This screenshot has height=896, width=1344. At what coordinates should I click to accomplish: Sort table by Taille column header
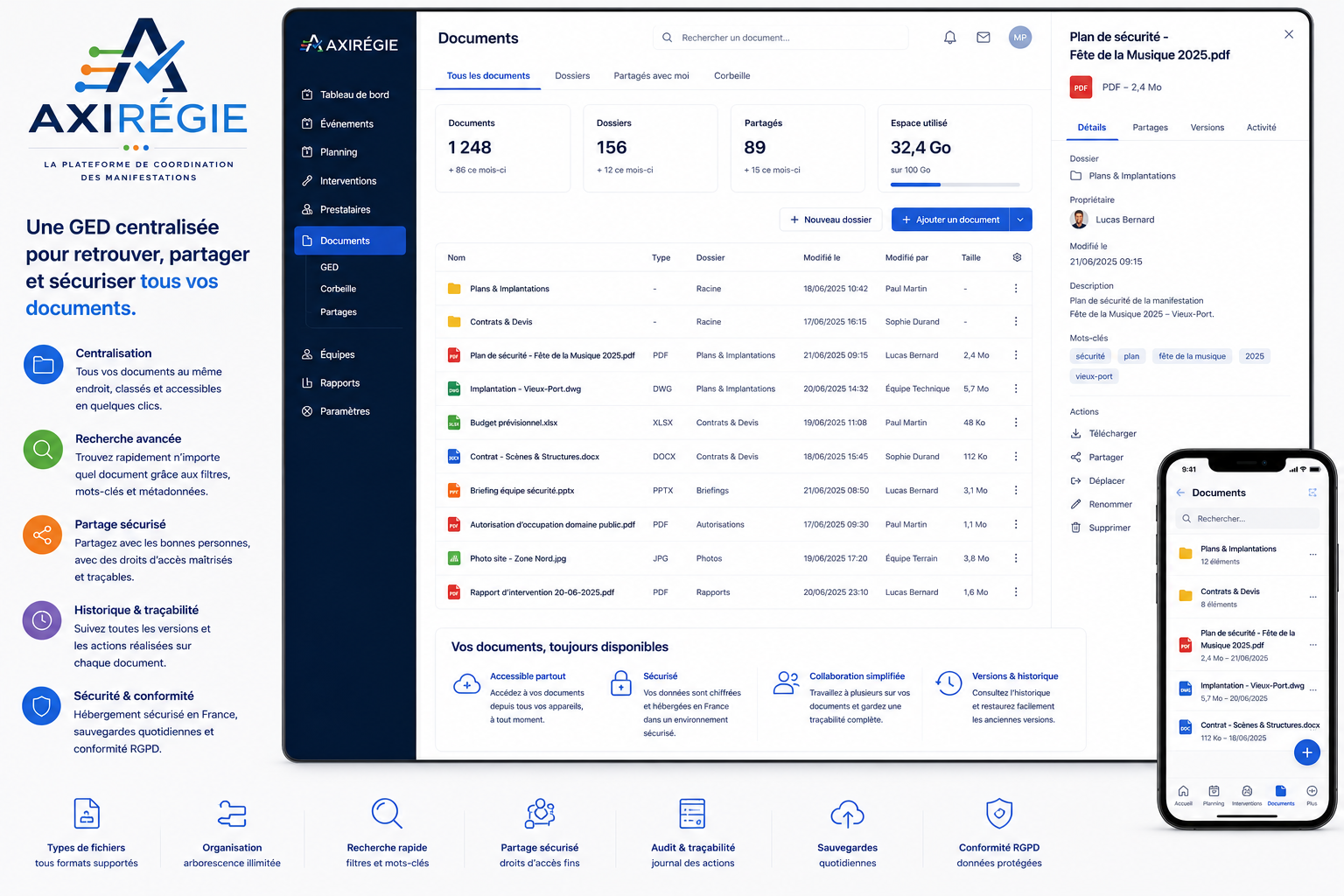[x=971, y=258]
